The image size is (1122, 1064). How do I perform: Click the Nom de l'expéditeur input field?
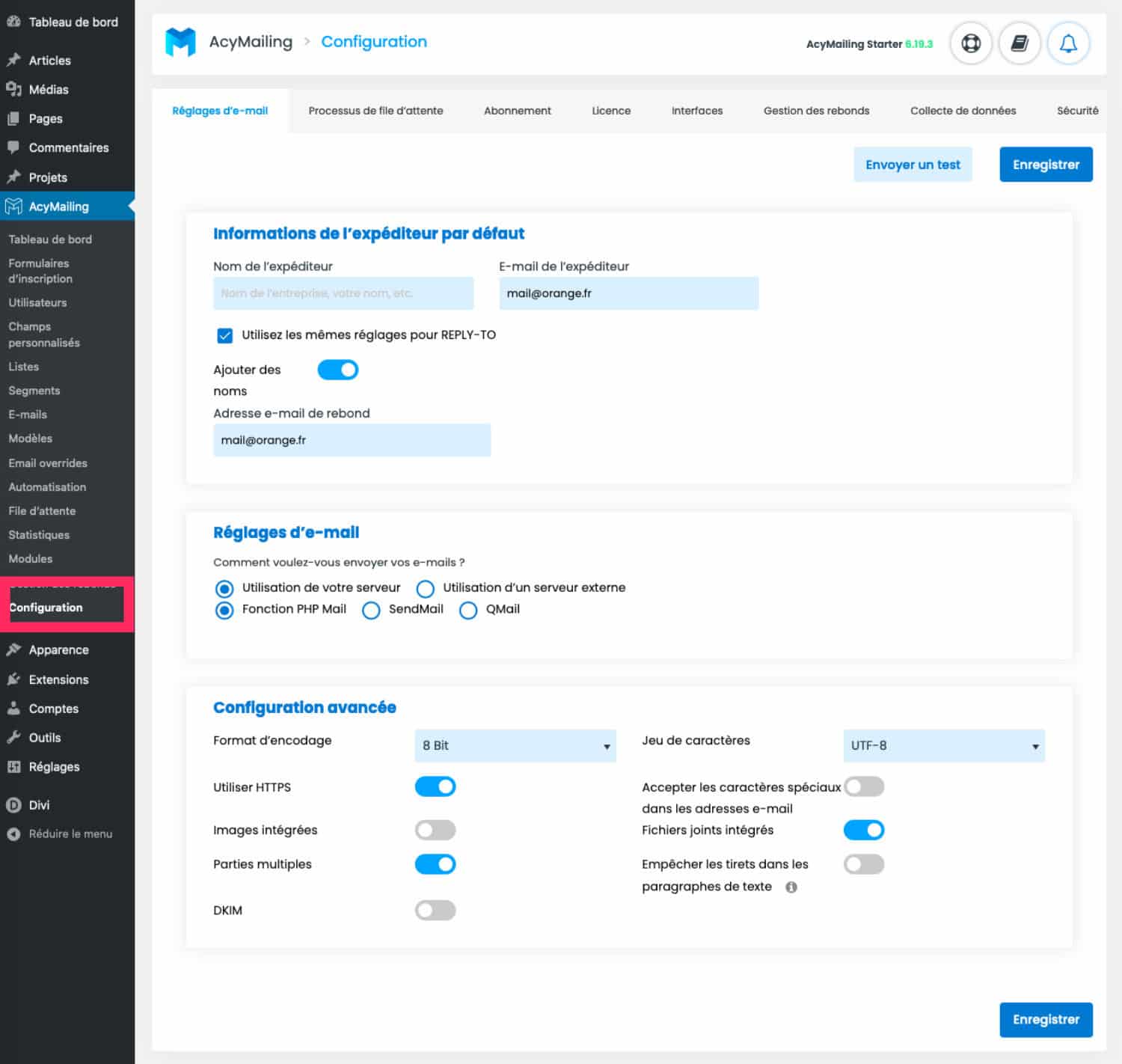click(x=343, y=293)
